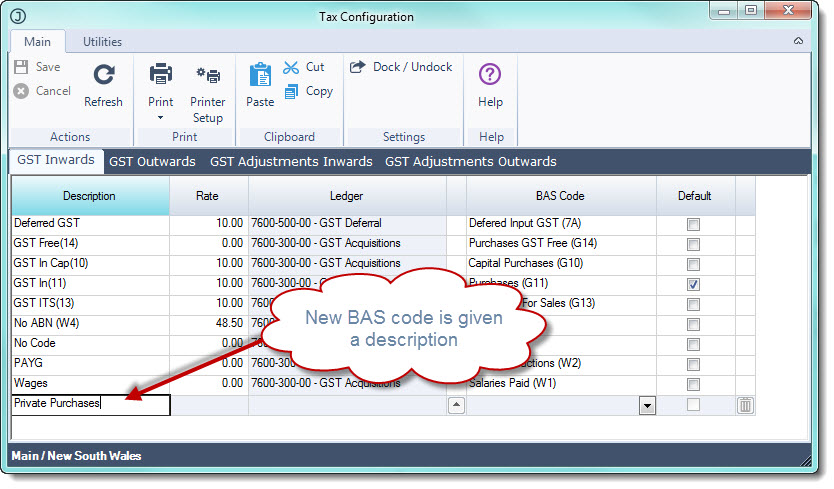Toggle Default checkbox for GST Free(14)
The height and width of the screenshot is (489, 834).
(x=693, y=244)
